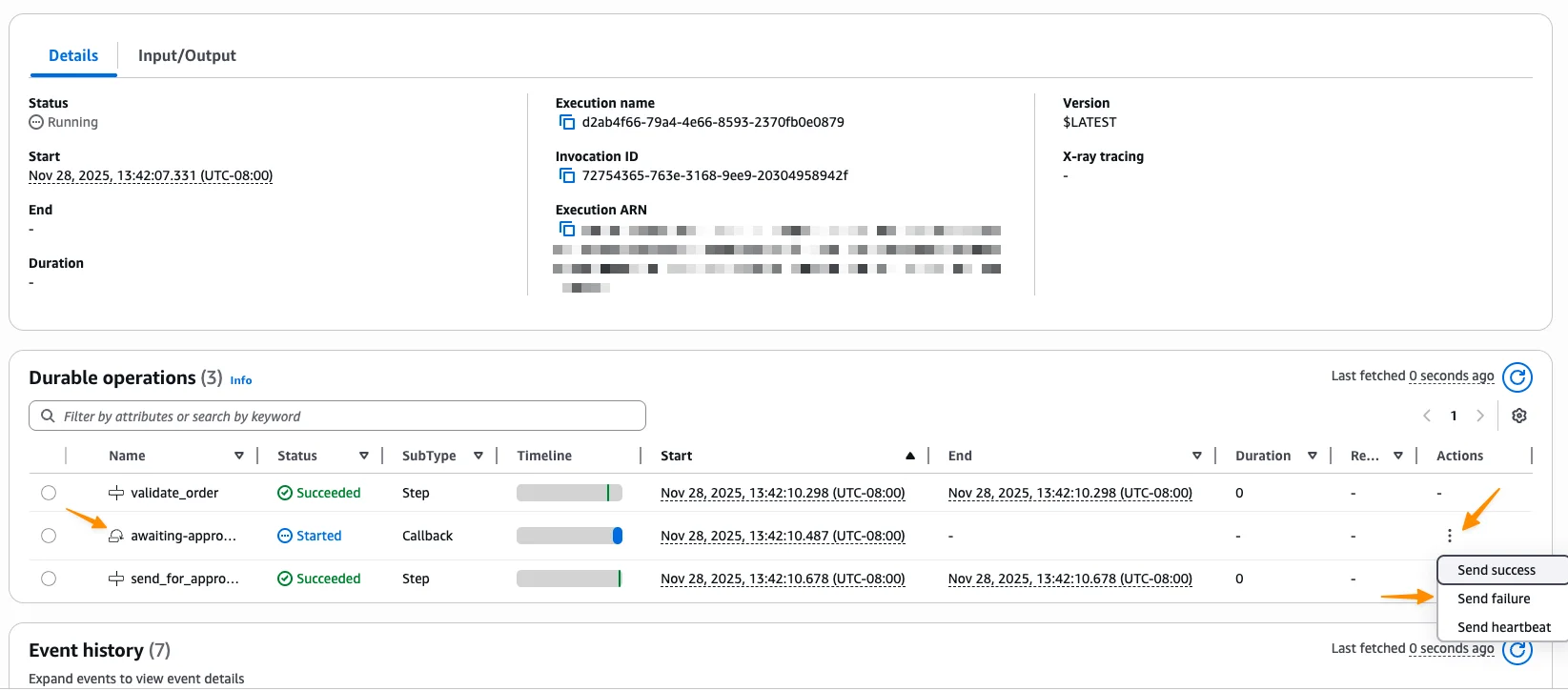The image size is (1568, 691).
Task: Copy the Execution ARN
Action: tap(567, 229)
